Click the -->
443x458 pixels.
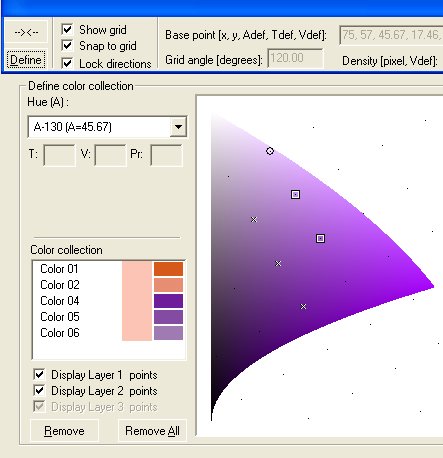coord(26,32)
